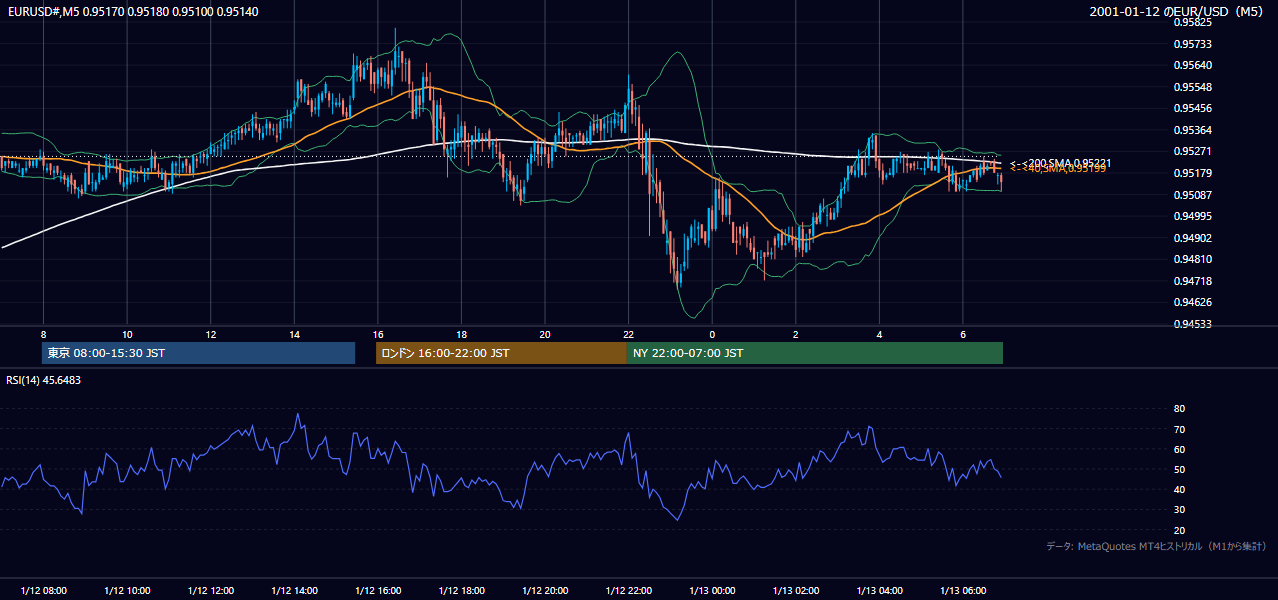Click the 1/13 02:00 time label
The width and height of the screenshot is (1278, 600).
796,590
